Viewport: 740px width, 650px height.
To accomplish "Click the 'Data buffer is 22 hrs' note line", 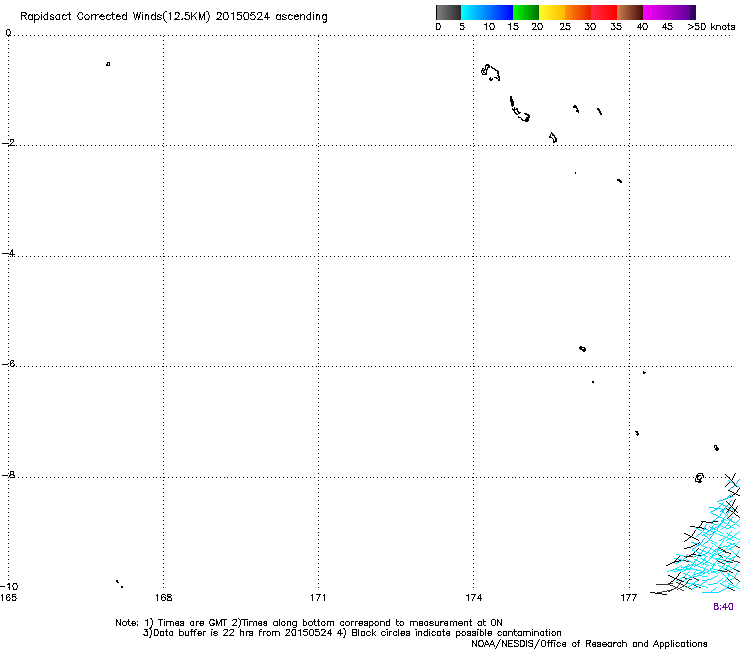I will (352, 633).
